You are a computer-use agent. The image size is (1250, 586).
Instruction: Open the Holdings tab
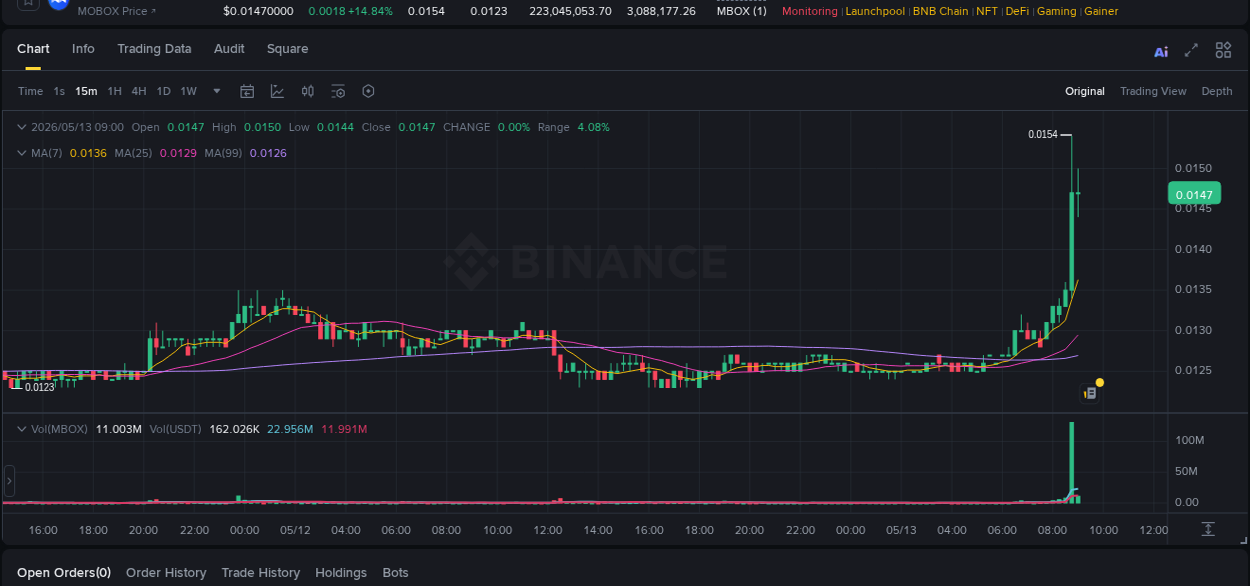click(x=341, y=573)
